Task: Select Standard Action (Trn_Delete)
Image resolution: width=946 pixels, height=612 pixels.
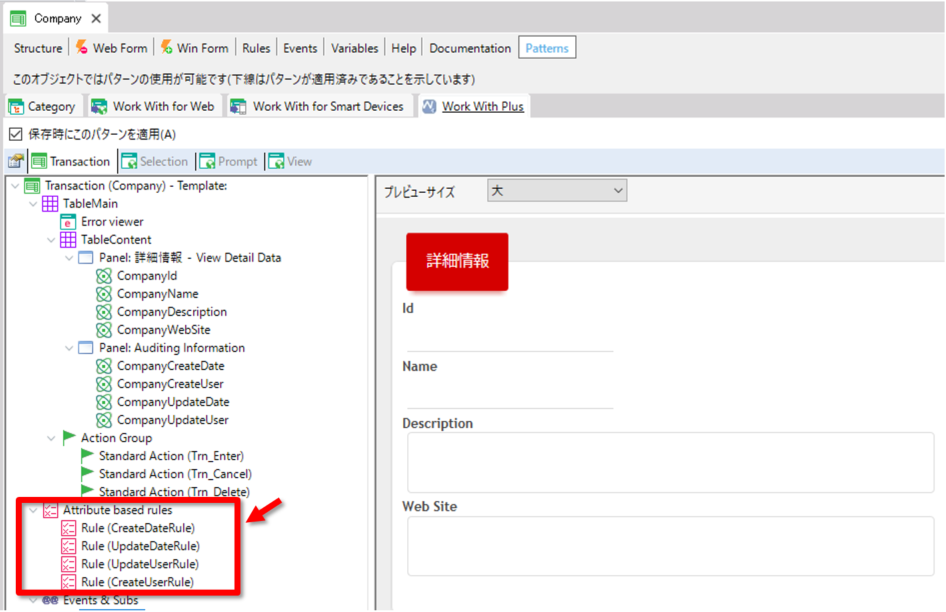Action: (174, 492)
